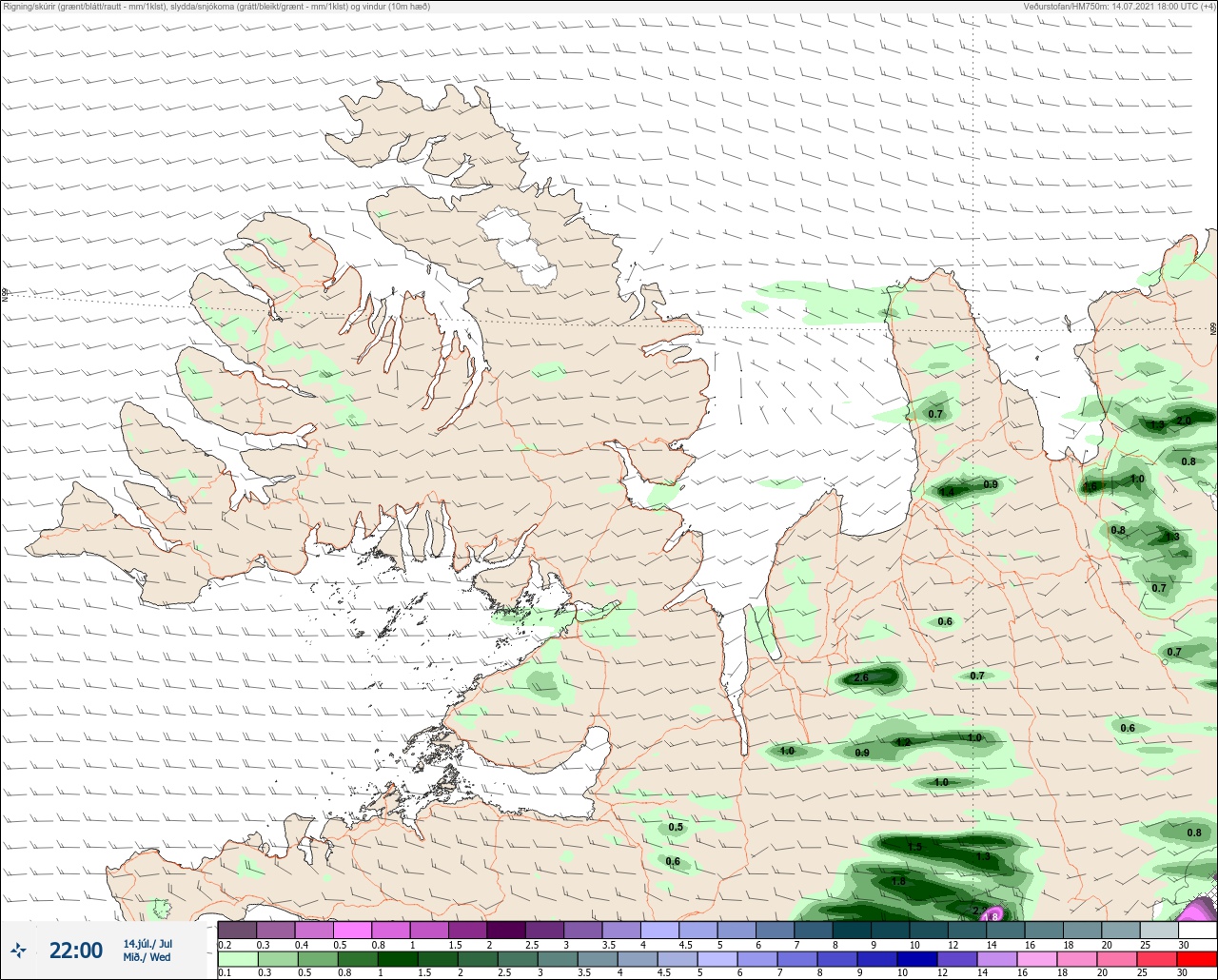Click the 1.4 precipitation value on the map
Image resolution: width=1218 pixels, height=980 pixels.
[947, 492]
